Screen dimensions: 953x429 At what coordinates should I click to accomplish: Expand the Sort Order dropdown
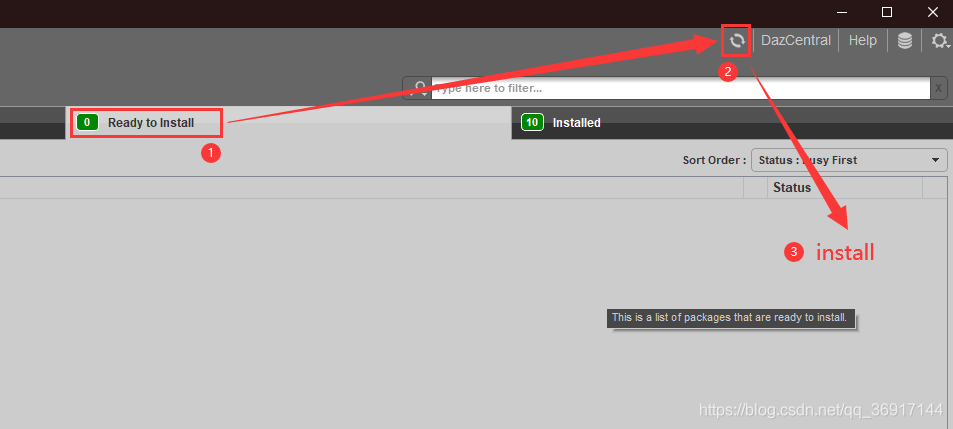(849, 160)
